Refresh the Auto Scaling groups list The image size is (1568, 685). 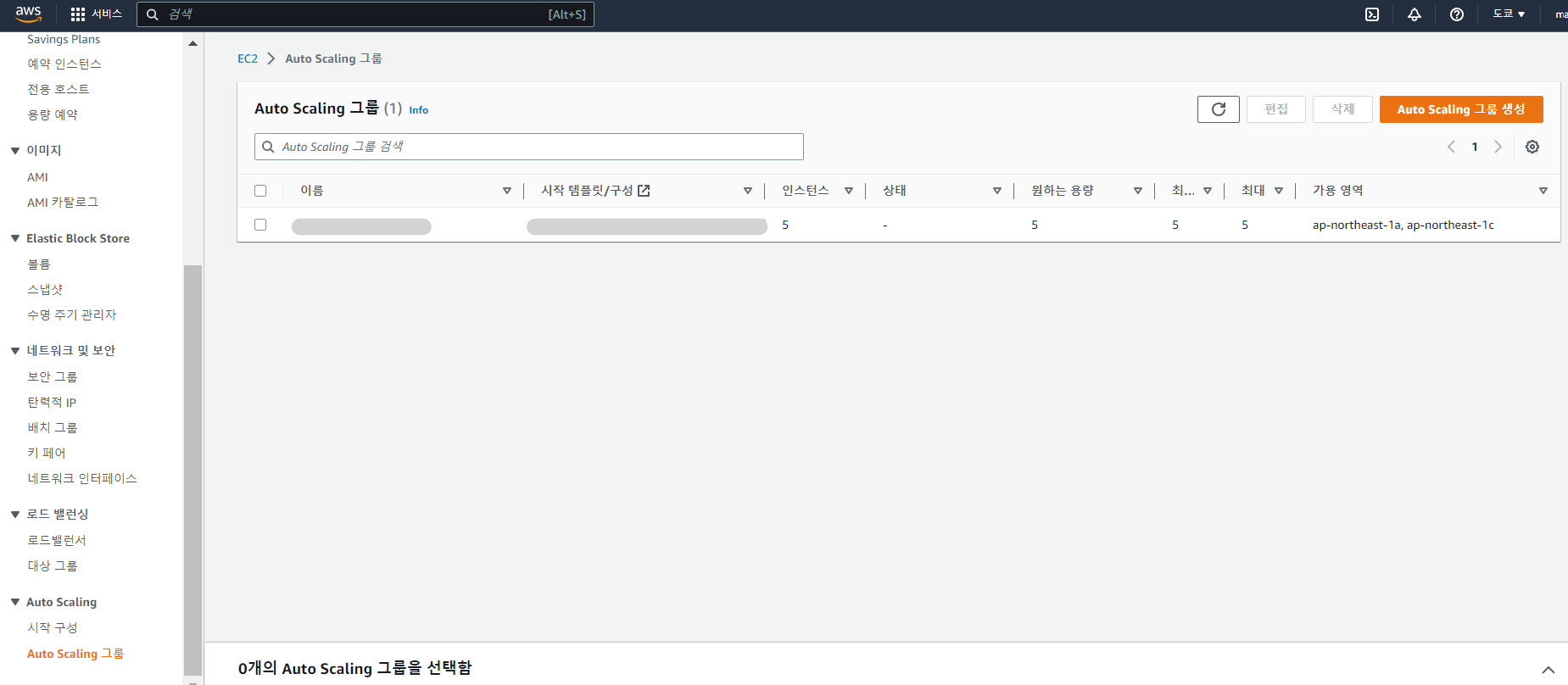click(x=1219, y=109)
